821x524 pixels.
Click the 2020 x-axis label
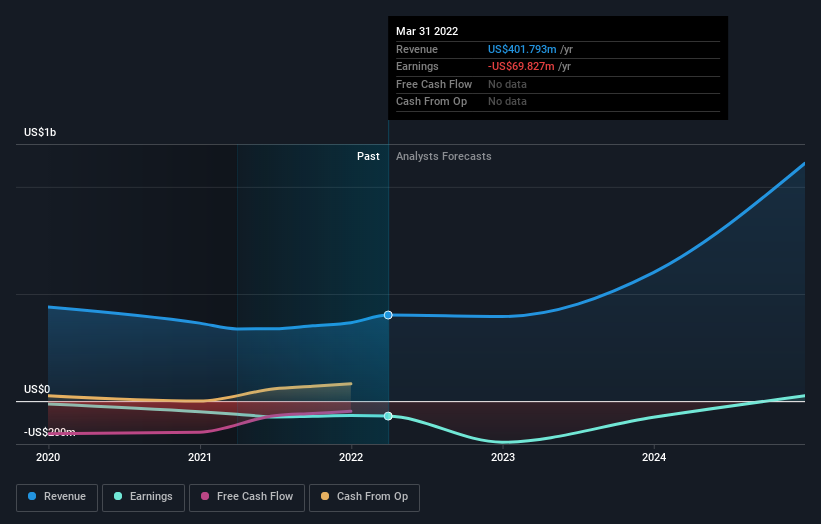click(x=48, y=458)
